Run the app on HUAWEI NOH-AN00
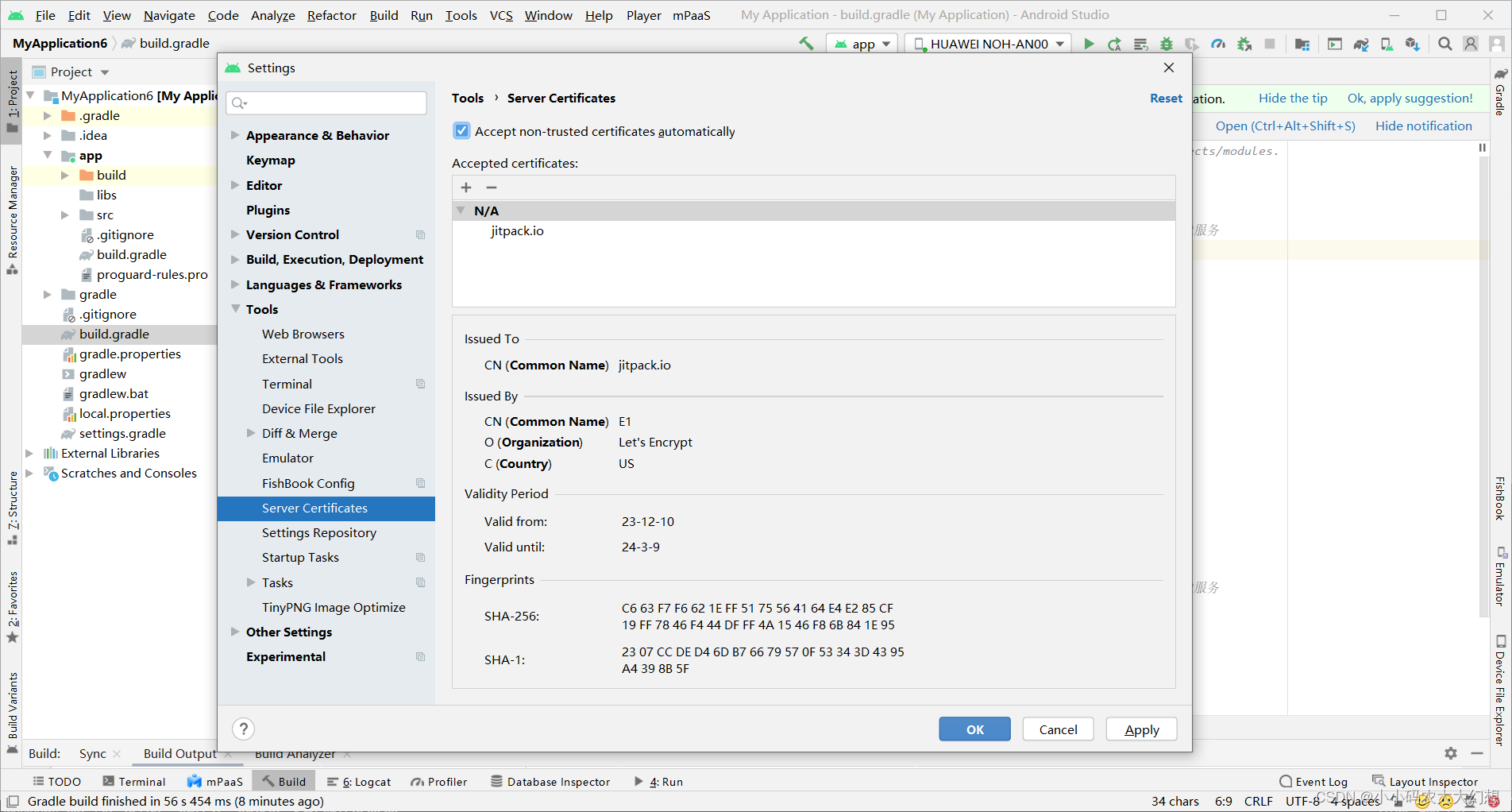The image size is (1512, 812). coord(1089,44)
